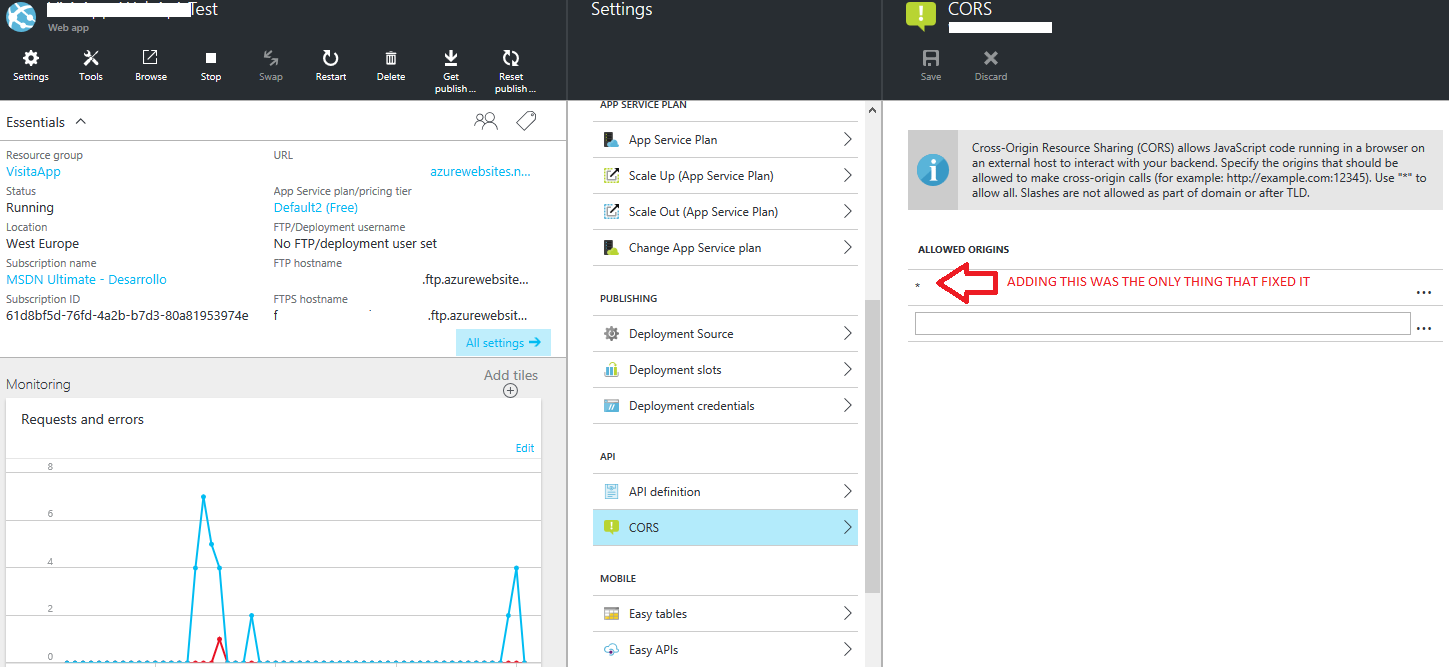
Task: Click the Change App Service plan icon
Action: pos(611,248)
